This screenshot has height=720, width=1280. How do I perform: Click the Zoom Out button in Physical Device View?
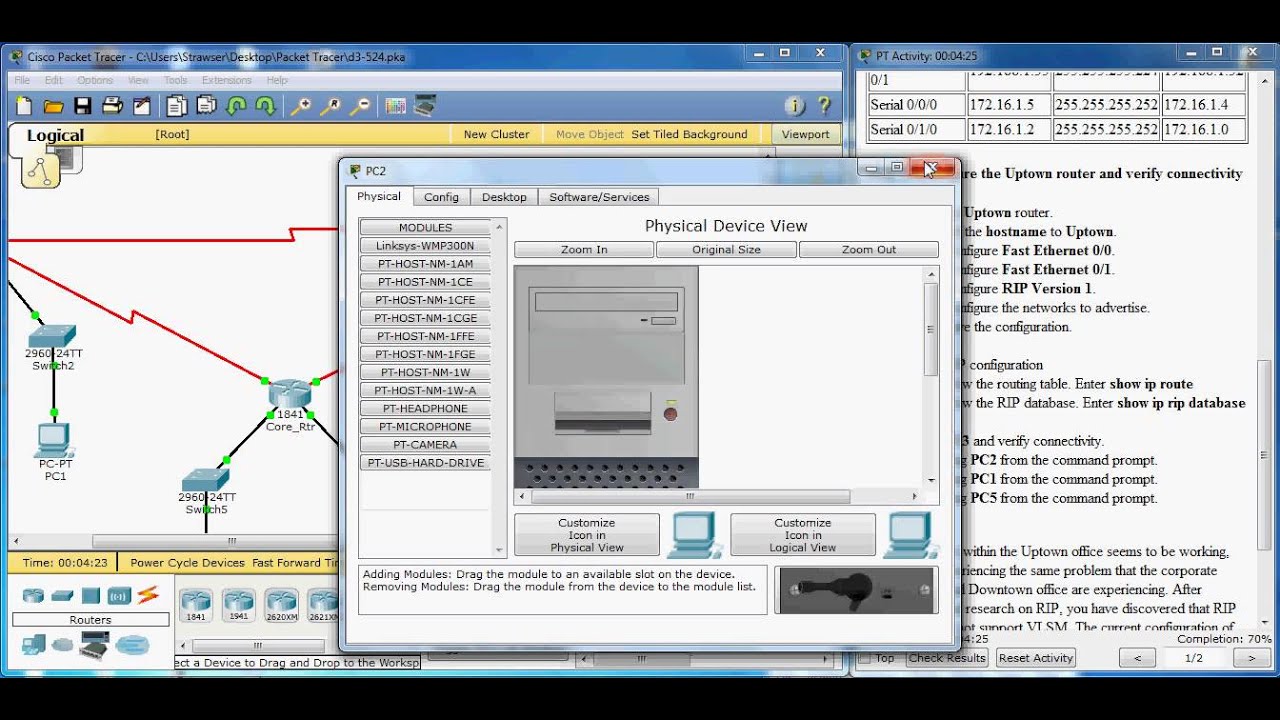click(x=869, y=250)
